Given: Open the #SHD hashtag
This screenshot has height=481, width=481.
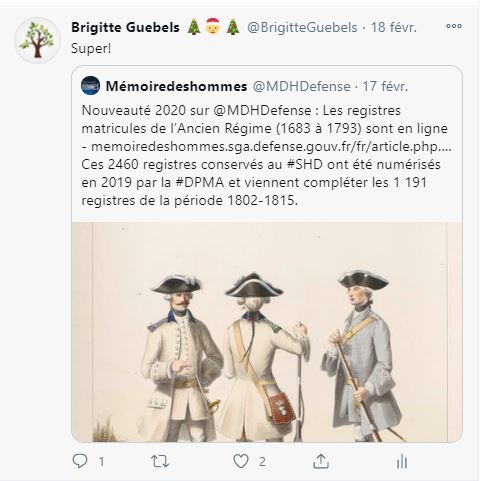Looking at the screenshot, I should click(305, 165).
